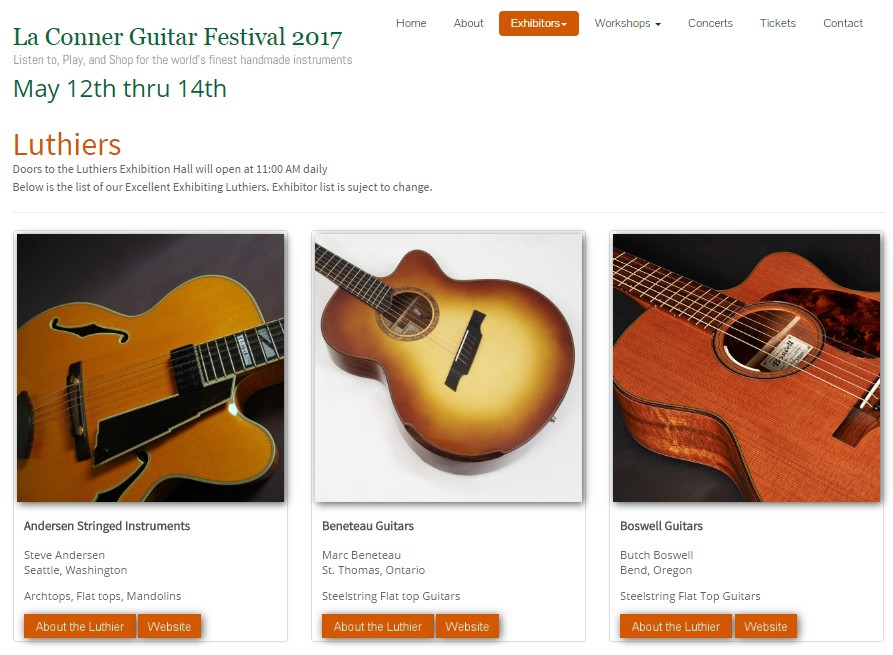Go to the Home page
Viewport: 893px width, 655px height.
tap(411, 23)
